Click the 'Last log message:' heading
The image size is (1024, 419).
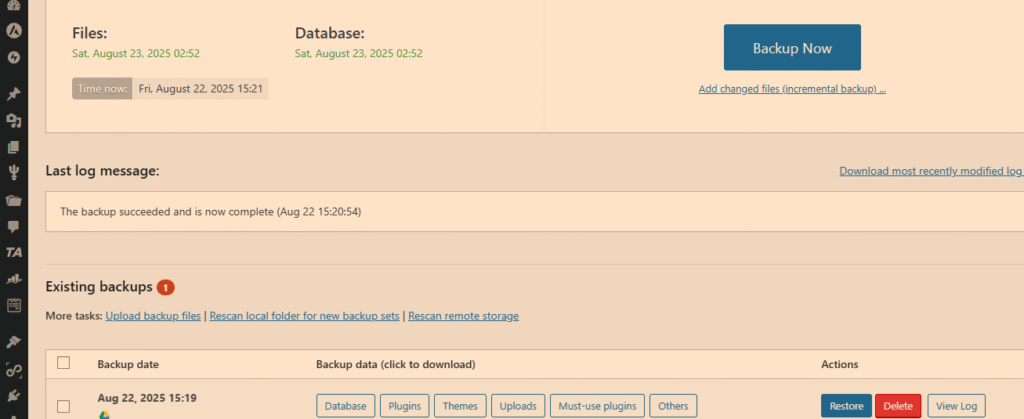pyautogui.click(x=103, y=171)
